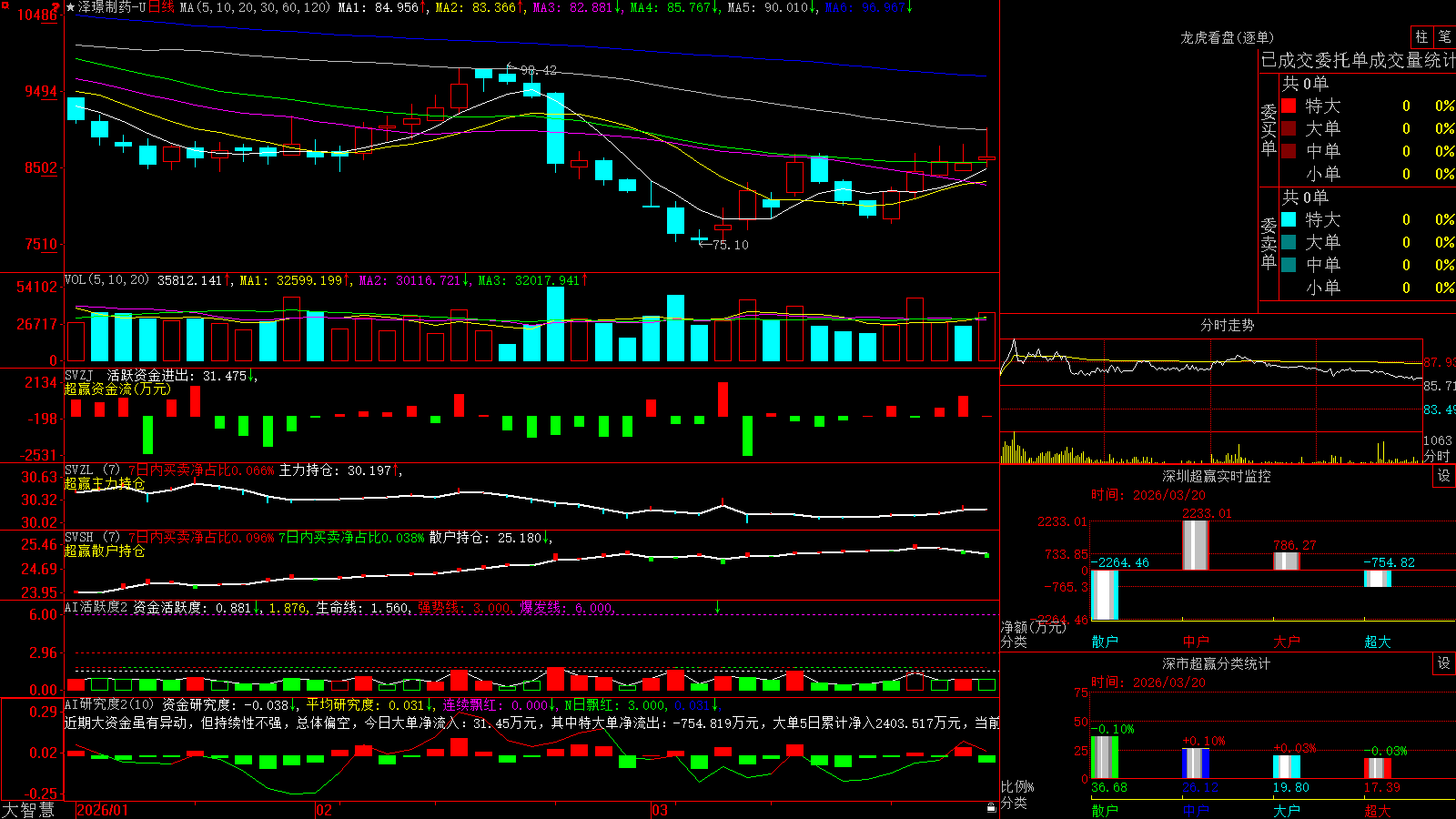Click the 委买单 section label

[1269, 129]
